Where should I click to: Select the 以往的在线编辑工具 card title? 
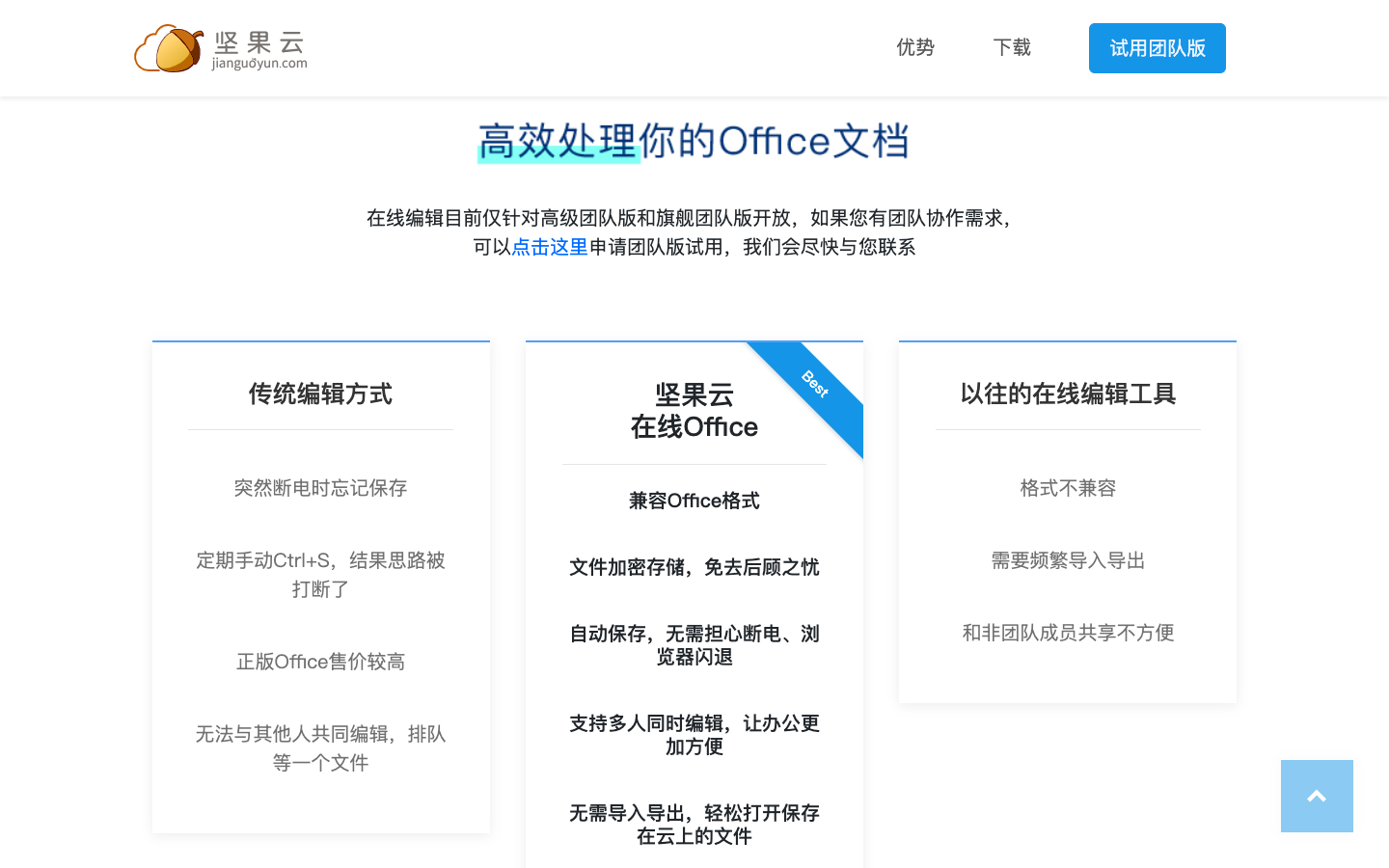(1067, 393)
